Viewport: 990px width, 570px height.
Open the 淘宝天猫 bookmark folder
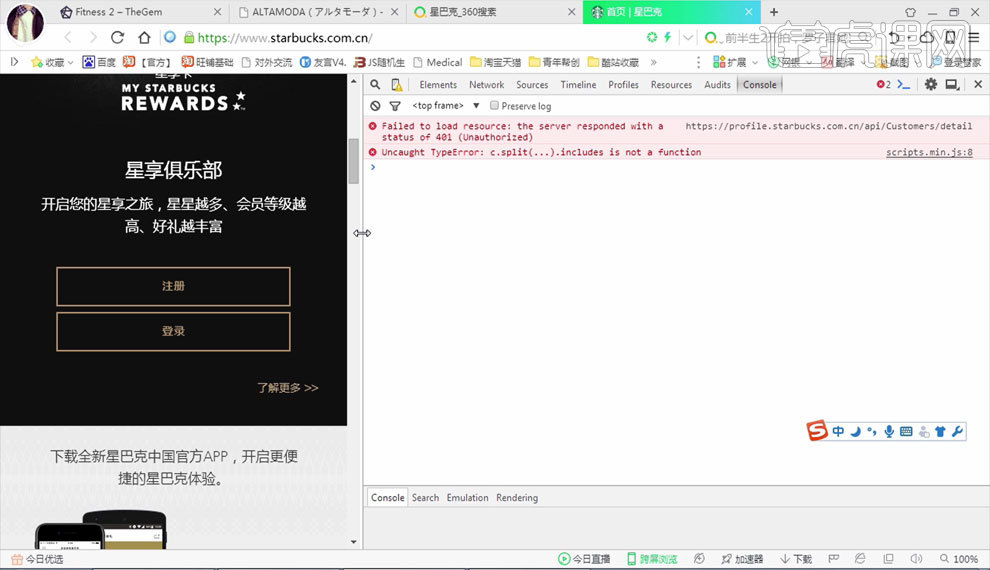click(495, 62)
